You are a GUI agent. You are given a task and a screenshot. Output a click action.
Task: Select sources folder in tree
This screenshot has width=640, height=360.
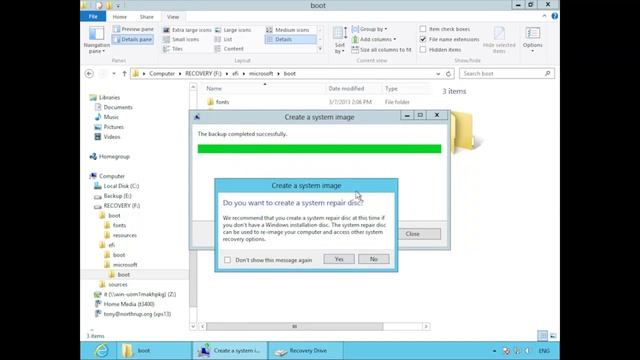tap(118, 284)
